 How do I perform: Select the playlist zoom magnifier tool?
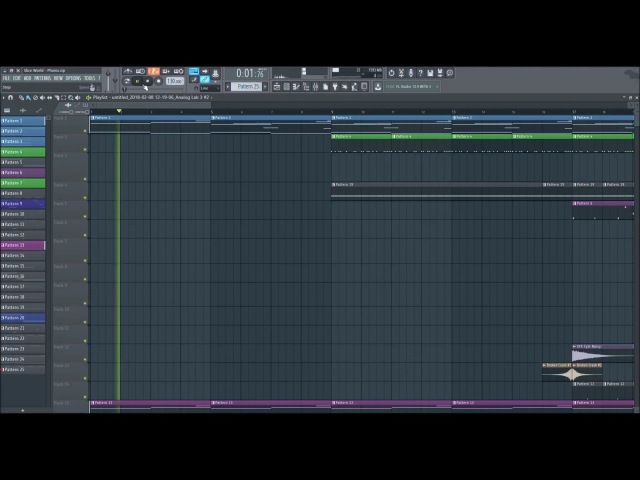coord(71,97)
